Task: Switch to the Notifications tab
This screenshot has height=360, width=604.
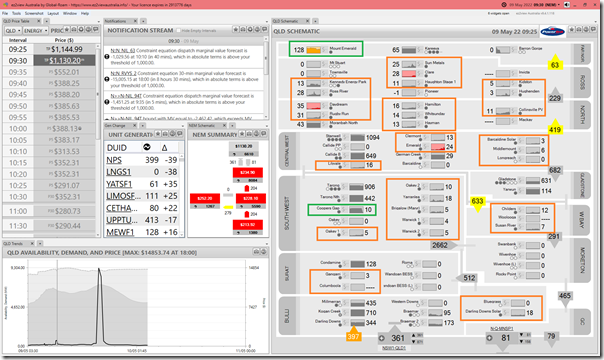Action: pos(116,21)
